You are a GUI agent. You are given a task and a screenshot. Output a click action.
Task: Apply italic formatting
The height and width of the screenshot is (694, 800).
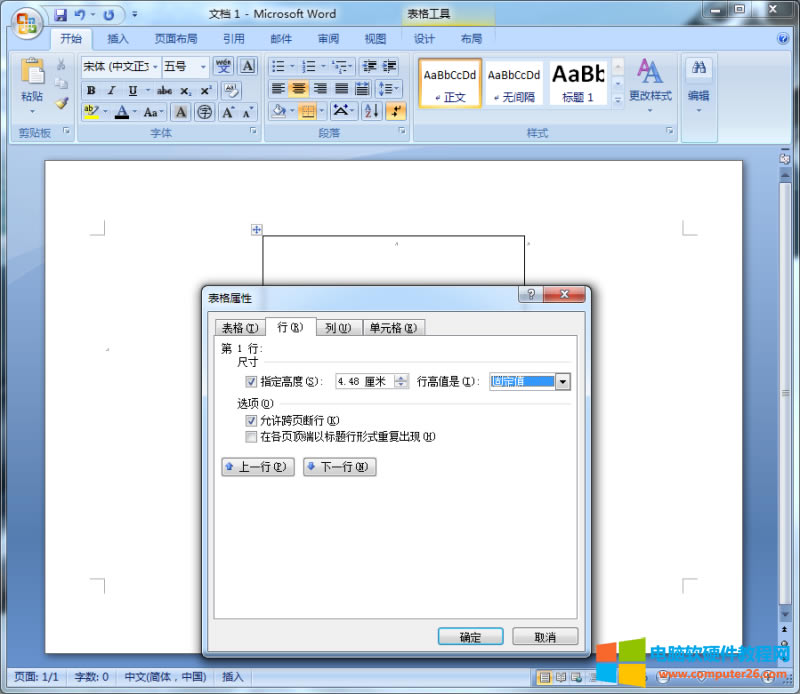(x=112, y=90)
